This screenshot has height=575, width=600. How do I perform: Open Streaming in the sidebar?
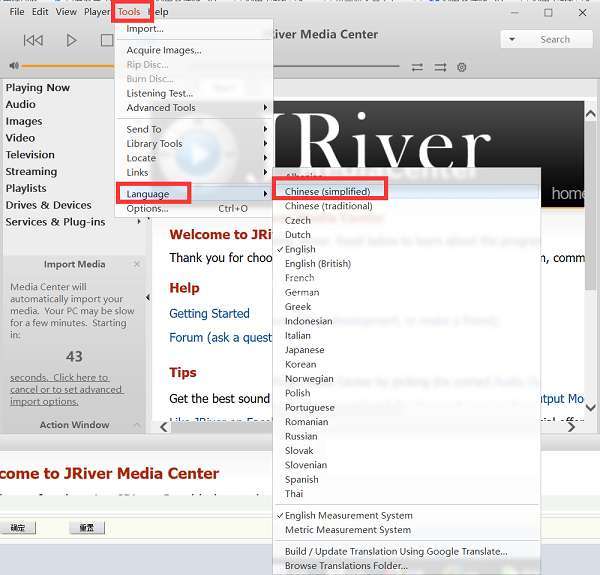(x=31, y=172)
